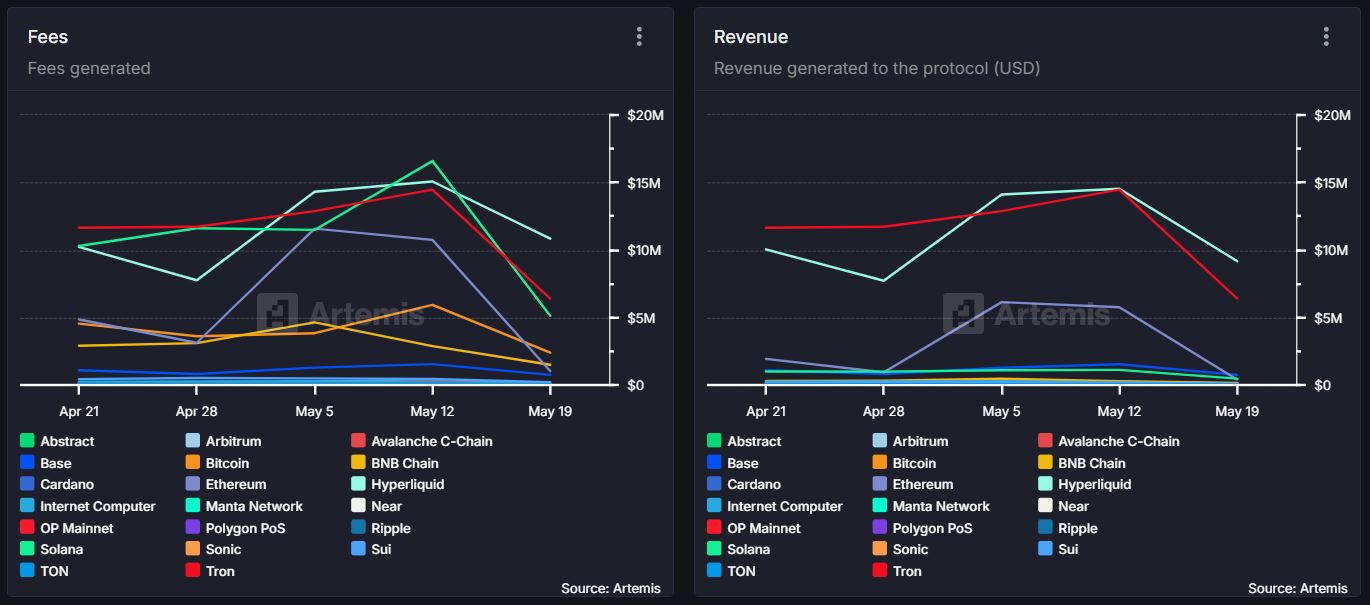
Task: Toggle Manta Network in Revenue legend
Action: point(931,506)
